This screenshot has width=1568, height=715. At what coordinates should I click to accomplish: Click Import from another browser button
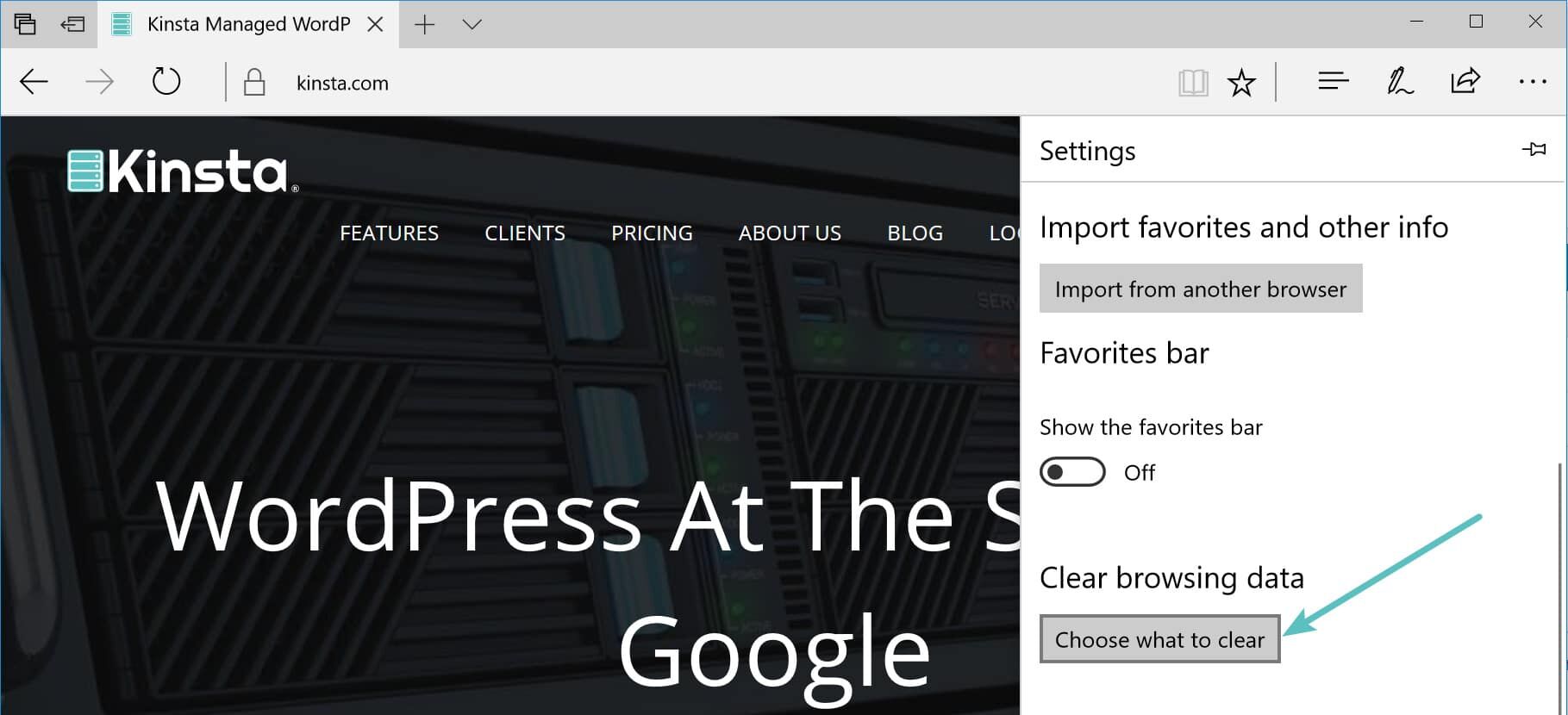coord(1200,289)
